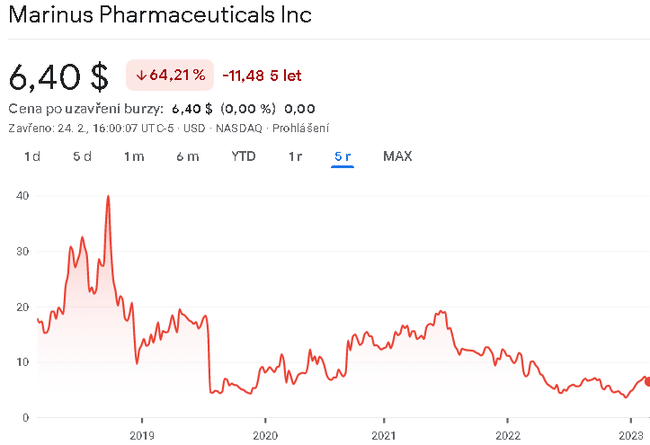This screenshot has width=650, height=445.
Task: Click the 6,40 $ current price
Action: tap(58, 76)
